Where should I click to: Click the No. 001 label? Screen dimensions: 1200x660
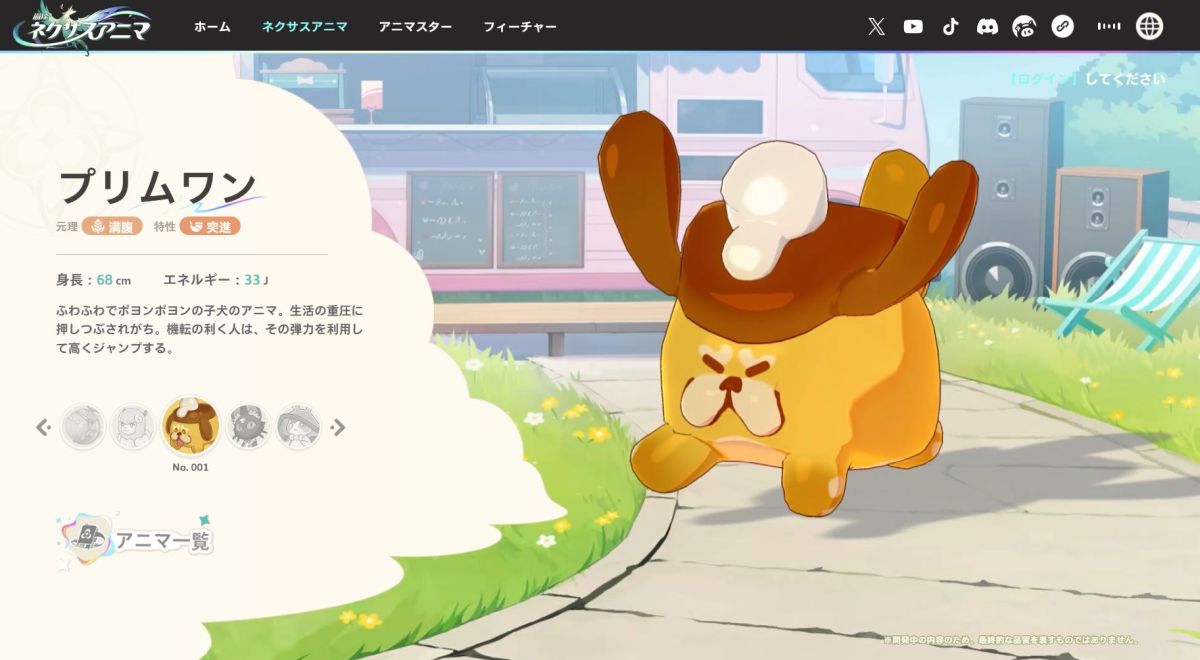point(190,467)
